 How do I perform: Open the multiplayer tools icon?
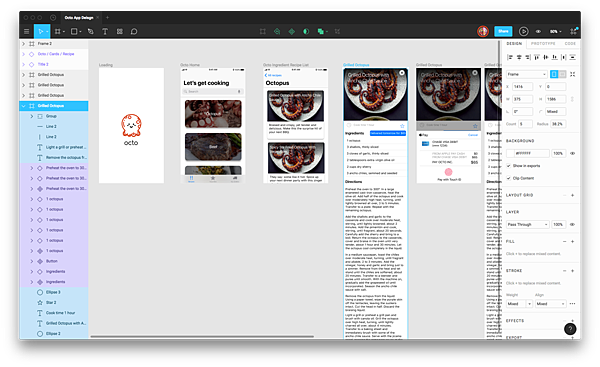click(x=574, y=31)
